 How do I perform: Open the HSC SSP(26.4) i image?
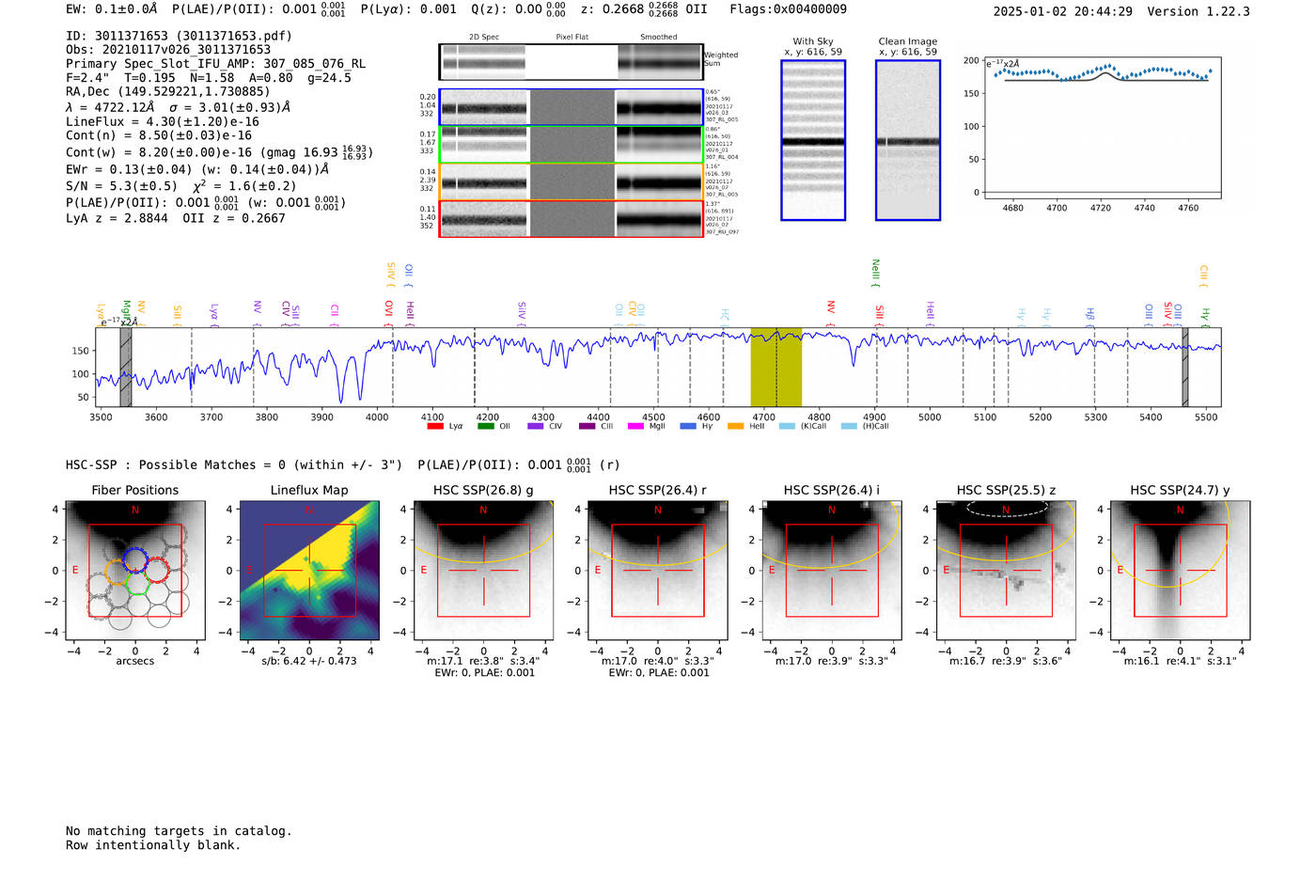pyautogui.click(x=832, y=570)
